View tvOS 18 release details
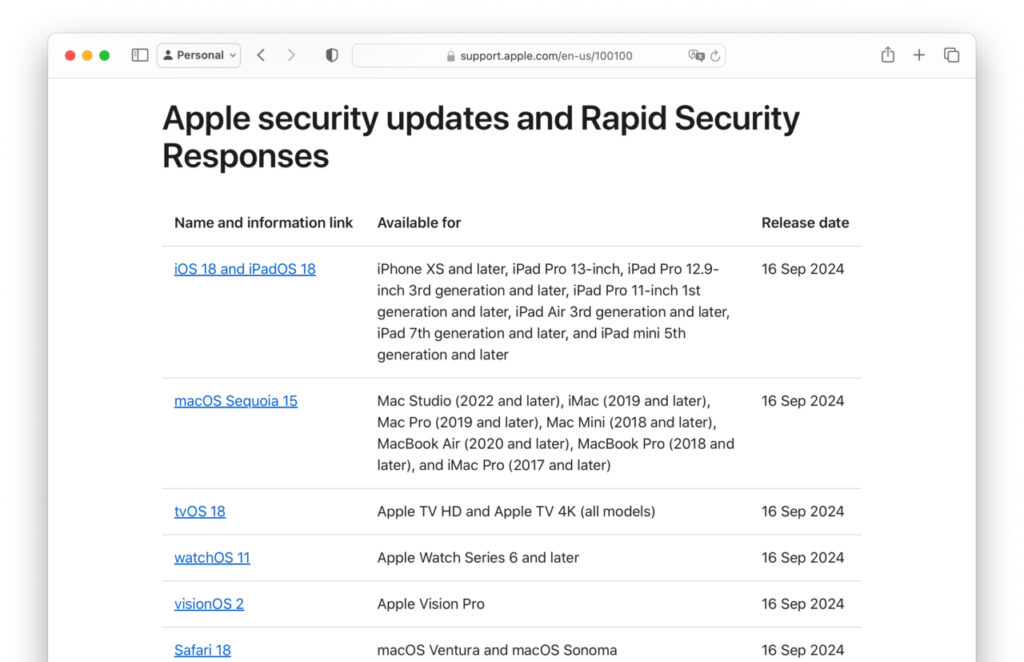This screenshot has height=662, width=1024. point(199,511)
